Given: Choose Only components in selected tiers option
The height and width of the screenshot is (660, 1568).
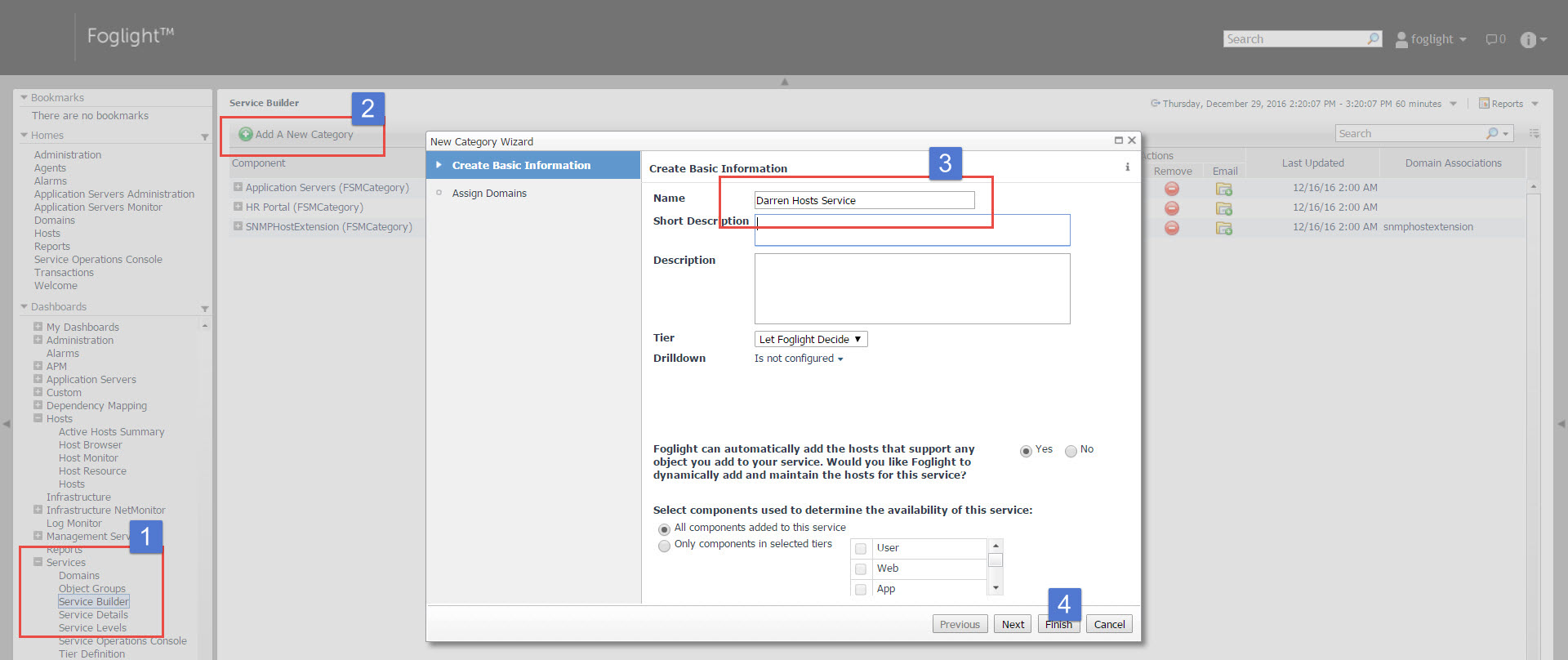Looking at the screenshot, I should [x=664, y=546].
